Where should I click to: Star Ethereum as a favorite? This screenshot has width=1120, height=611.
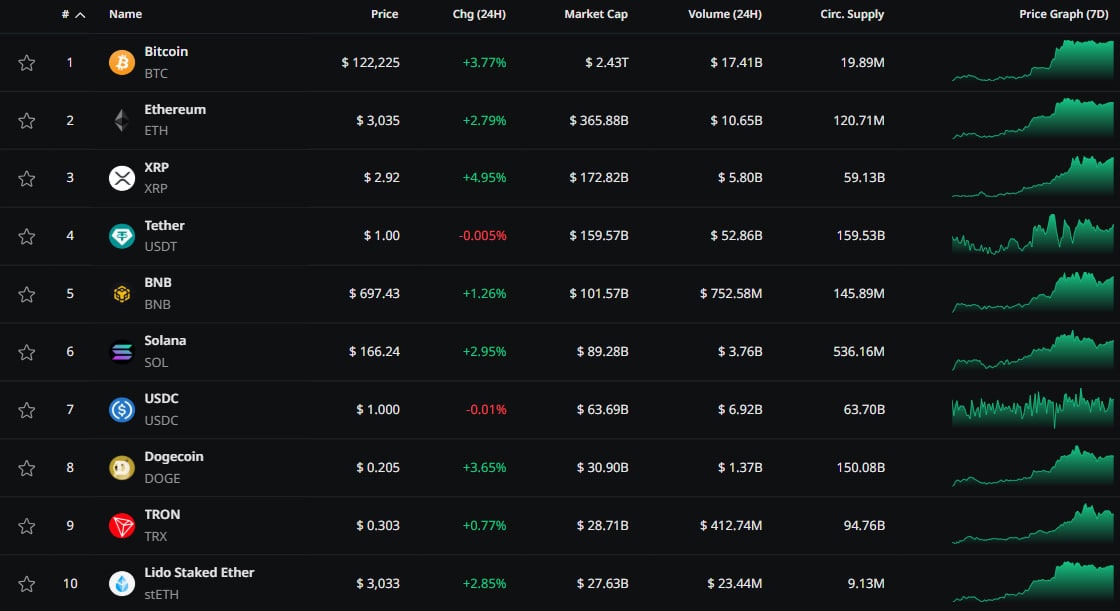26,121
